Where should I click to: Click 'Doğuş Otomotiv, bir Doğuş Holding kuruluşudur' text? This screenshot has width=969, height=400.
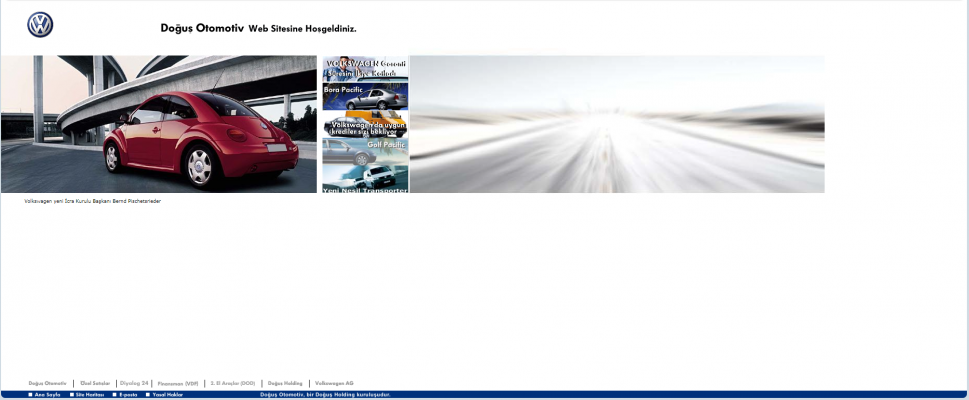point(326,394)
